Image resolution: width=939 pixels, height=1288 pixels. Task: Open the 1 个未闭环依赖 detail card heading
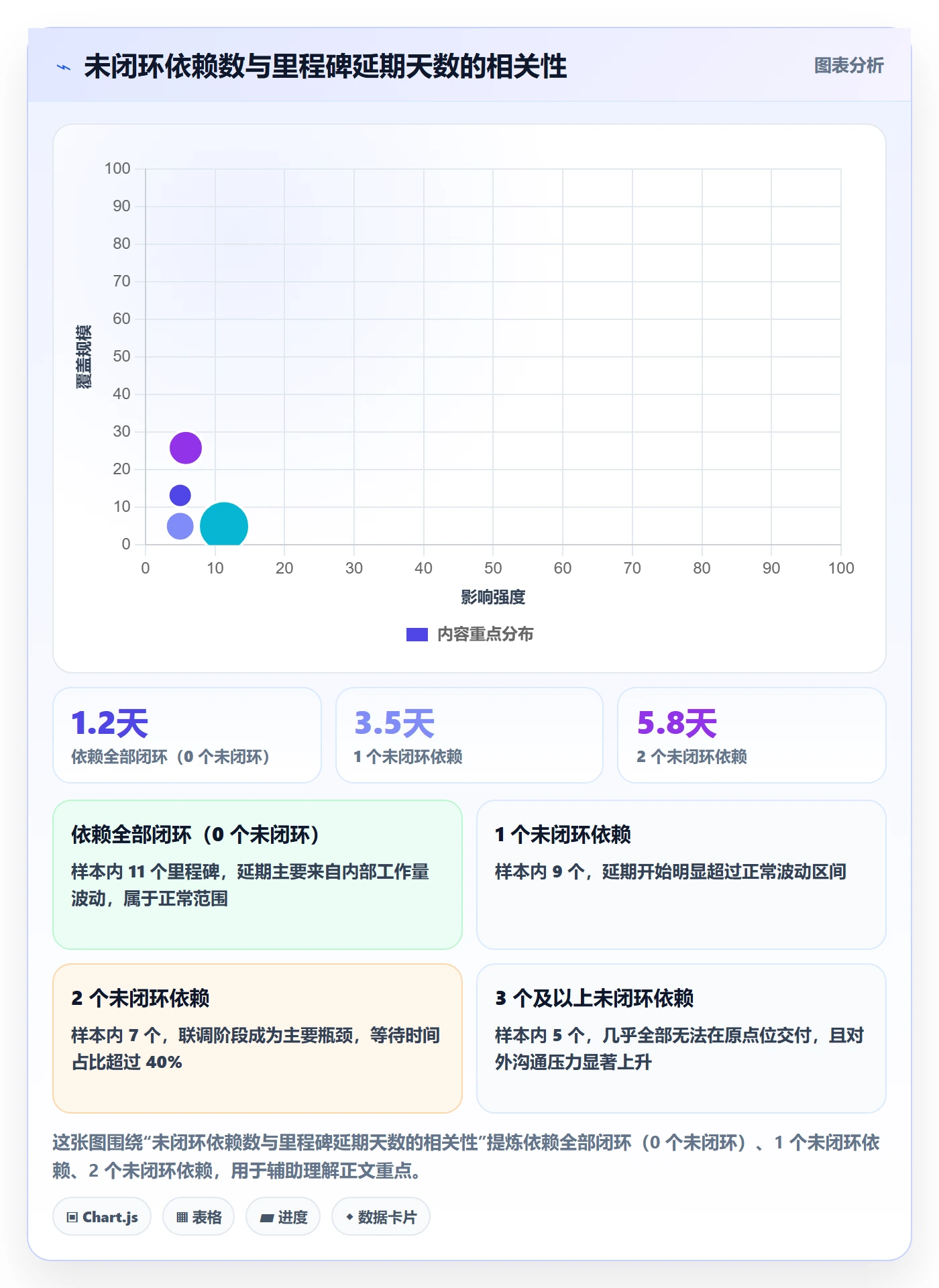563,835
